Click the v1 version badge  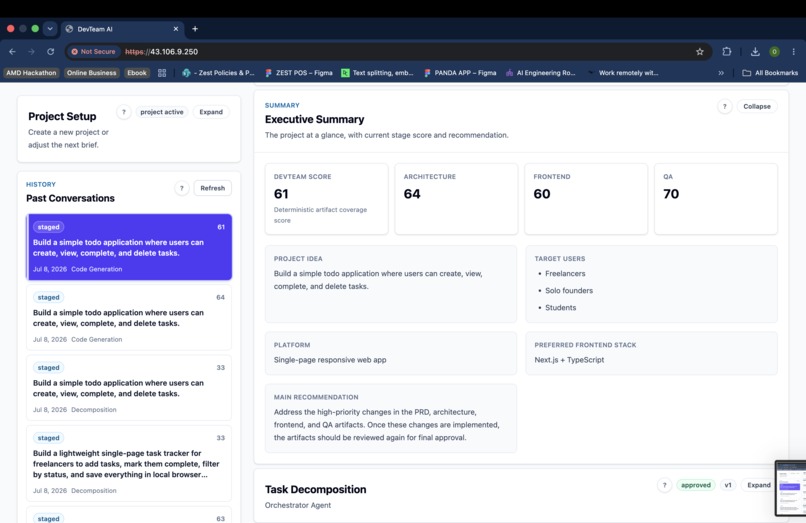pos(728,485)
